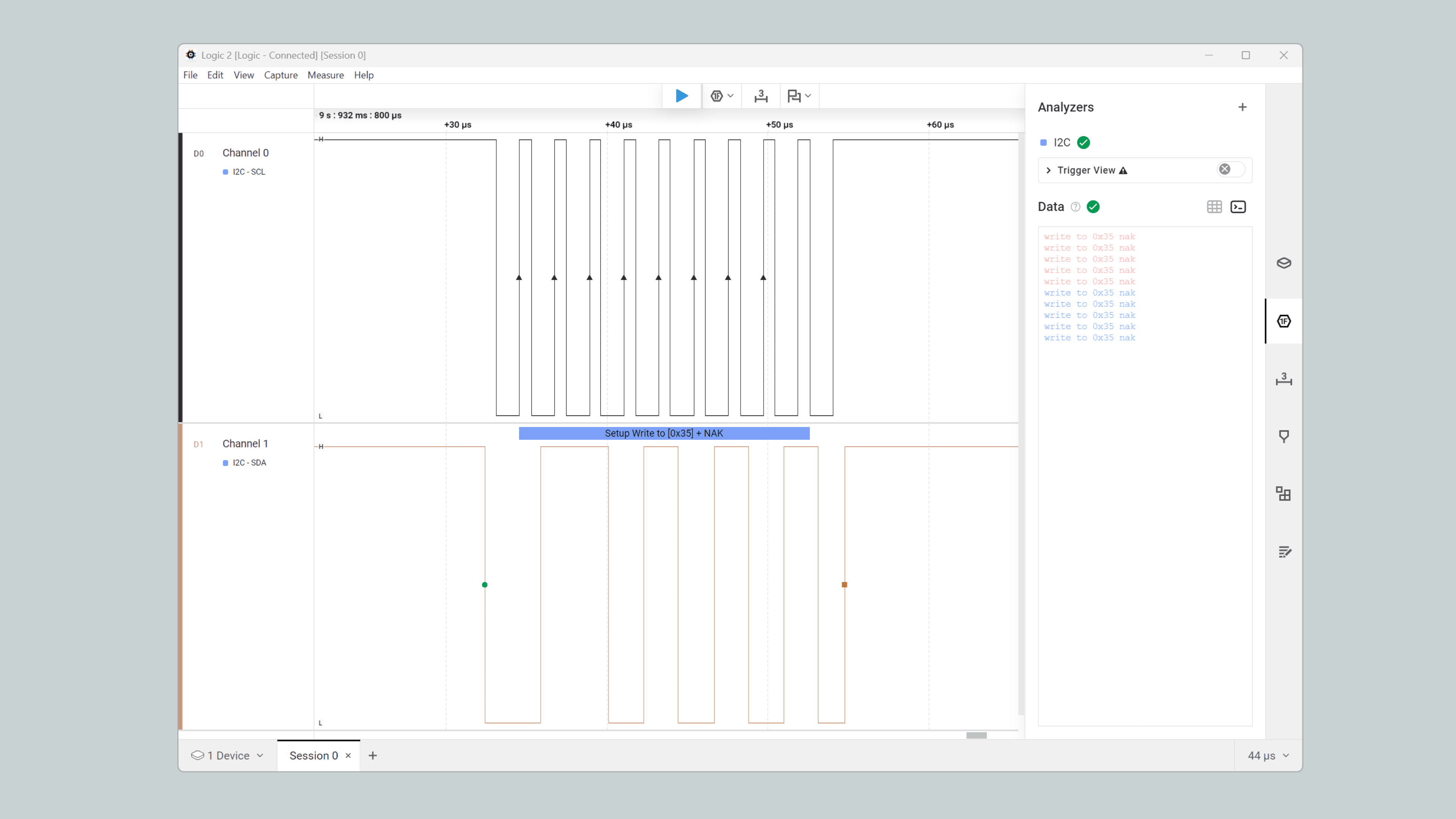Image resolution: width=1456 pixels, height=819 pixels.
Task: Open Data help question mark icon
Action: click(x=1076, y=207)
